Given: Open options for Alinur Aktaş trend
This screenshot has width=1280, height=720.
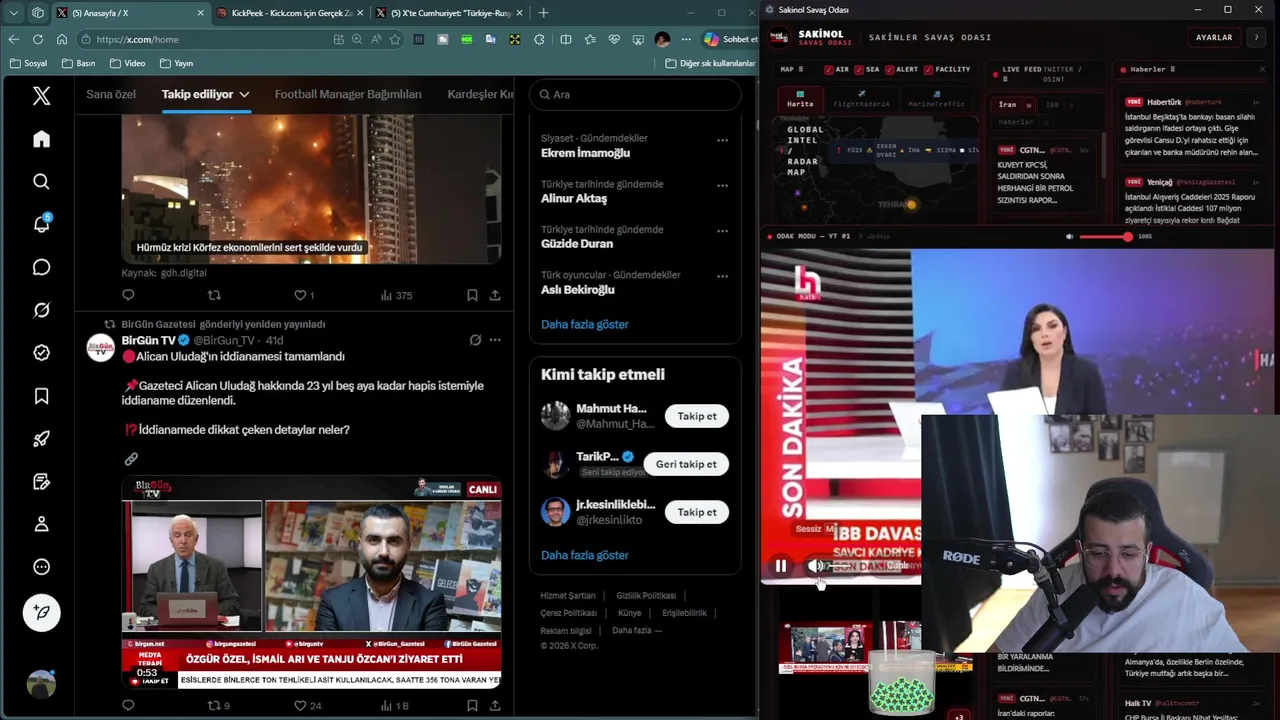Looking at the screenshot, I should pos(722,186).
